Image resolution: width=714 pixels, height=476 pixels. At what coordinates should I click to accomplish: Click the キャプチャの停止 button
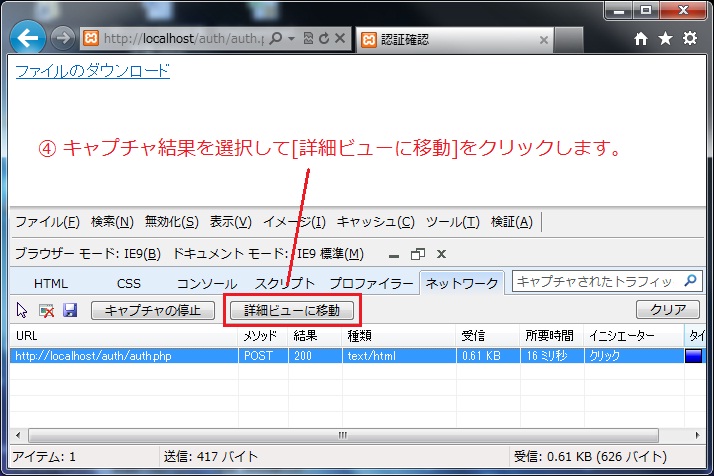pos(153,310)
